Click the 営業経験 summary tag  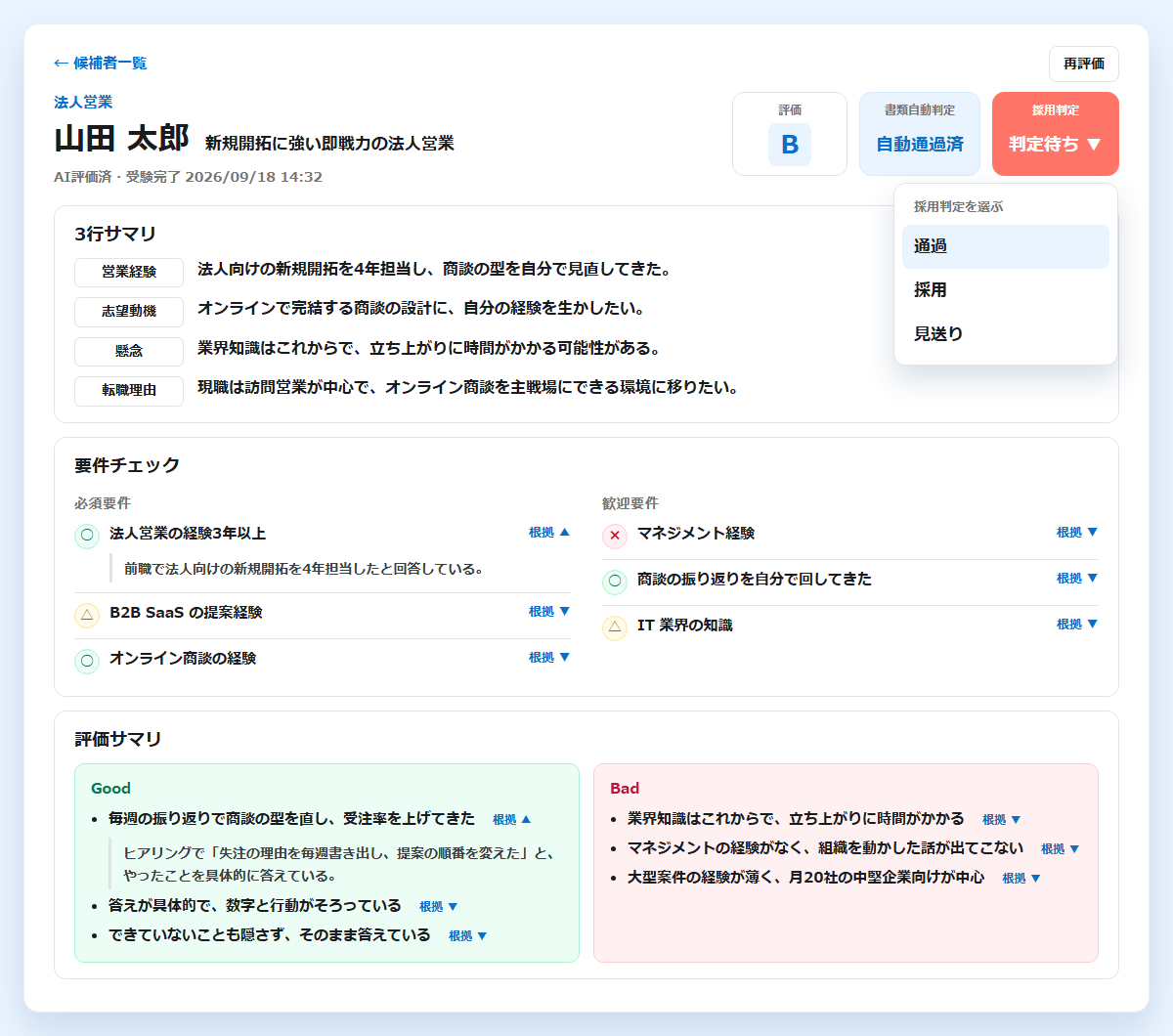coord(129,272)
